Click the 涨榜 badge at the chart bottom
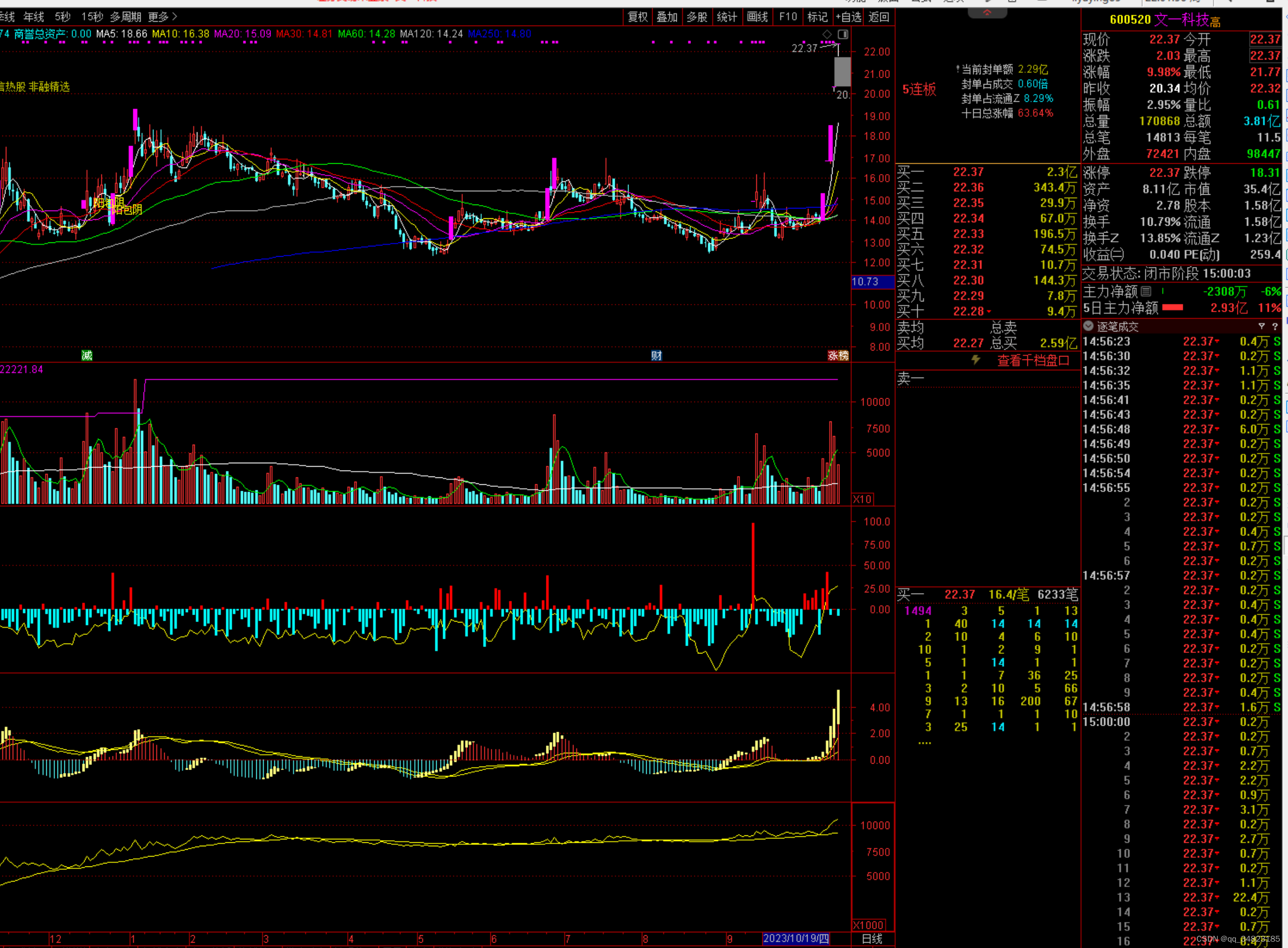Image resolution: width=1288 pixels, height=948 pixels. pos(838,356)
